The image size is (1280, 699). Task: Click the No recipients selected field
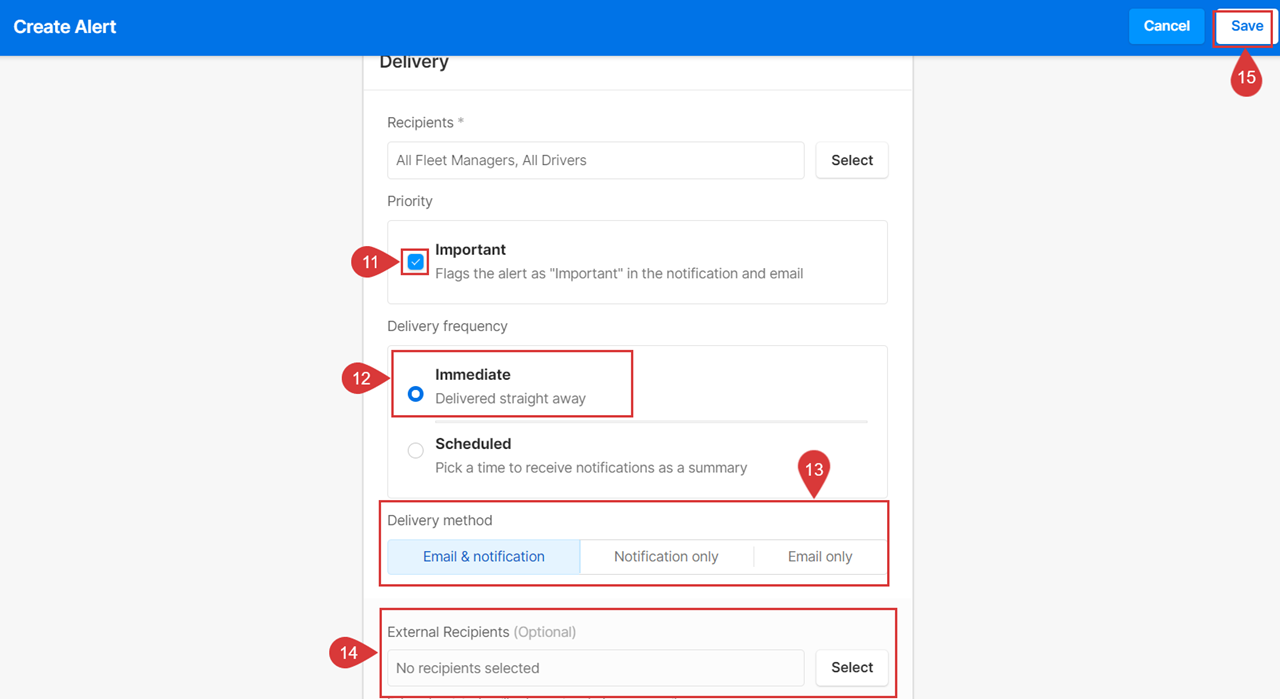tap(595, 667)
